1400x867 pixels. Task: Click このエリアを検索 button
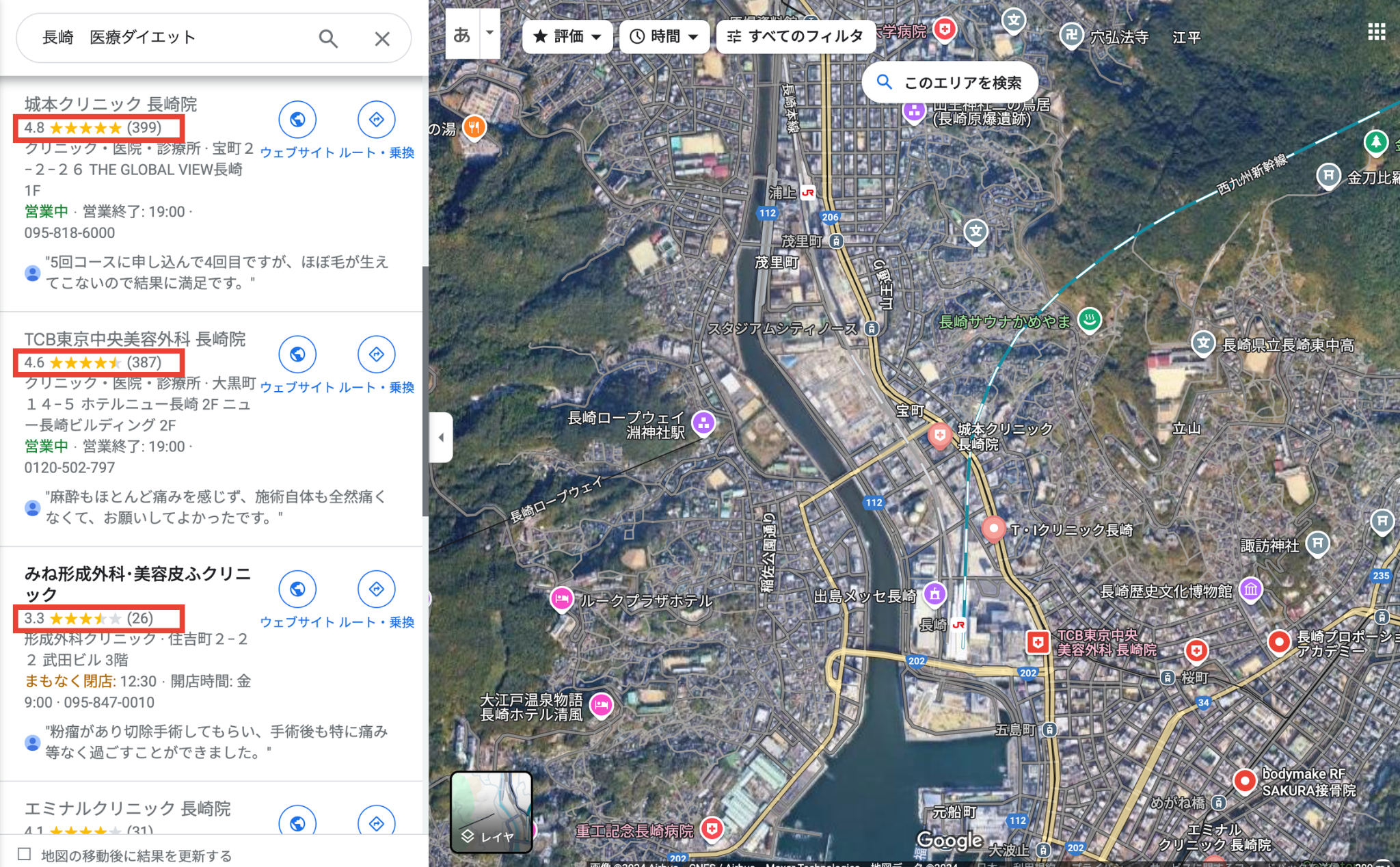(950, 83)
